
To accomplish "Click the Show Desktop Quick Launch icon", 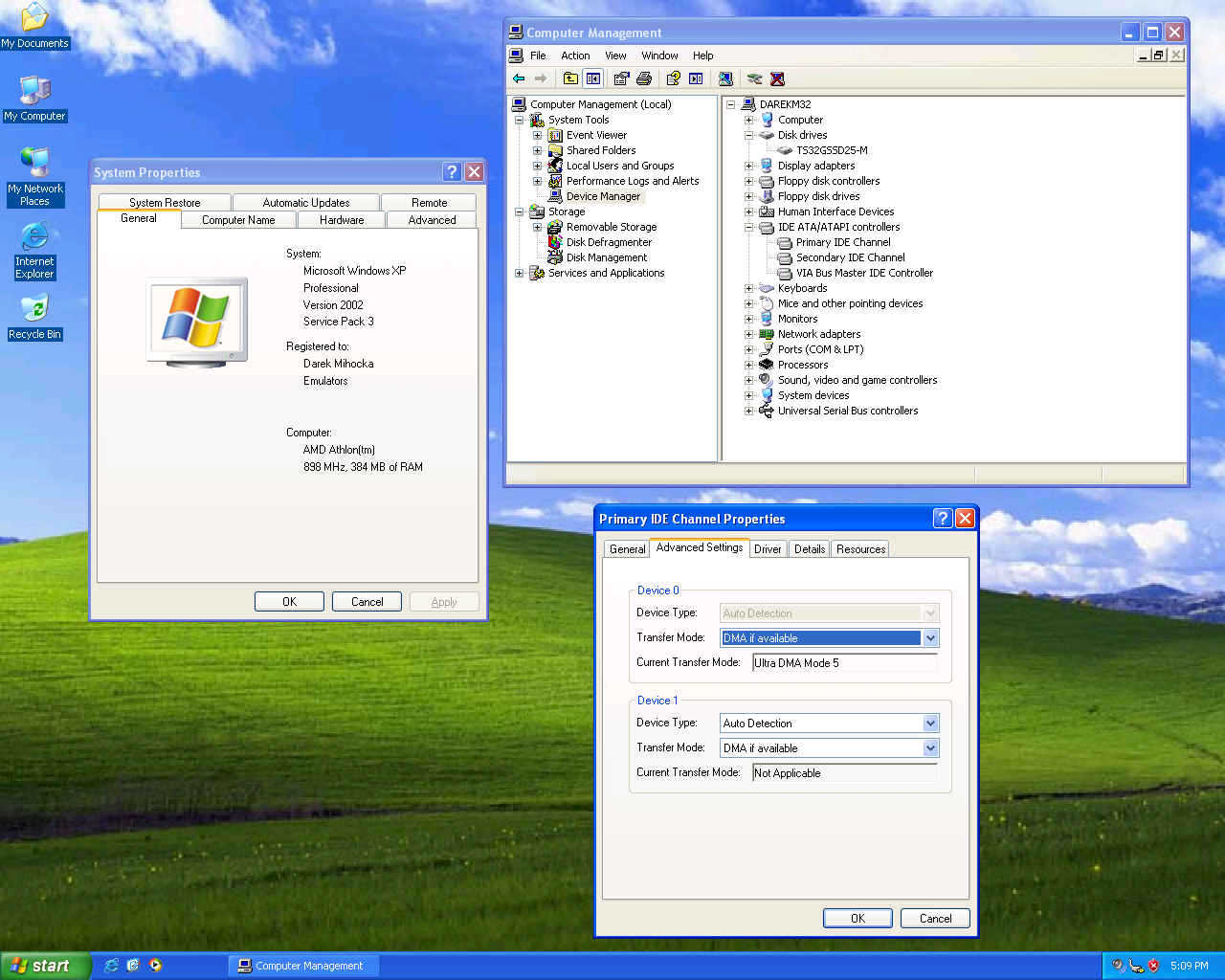I will (x=134, y=966).
